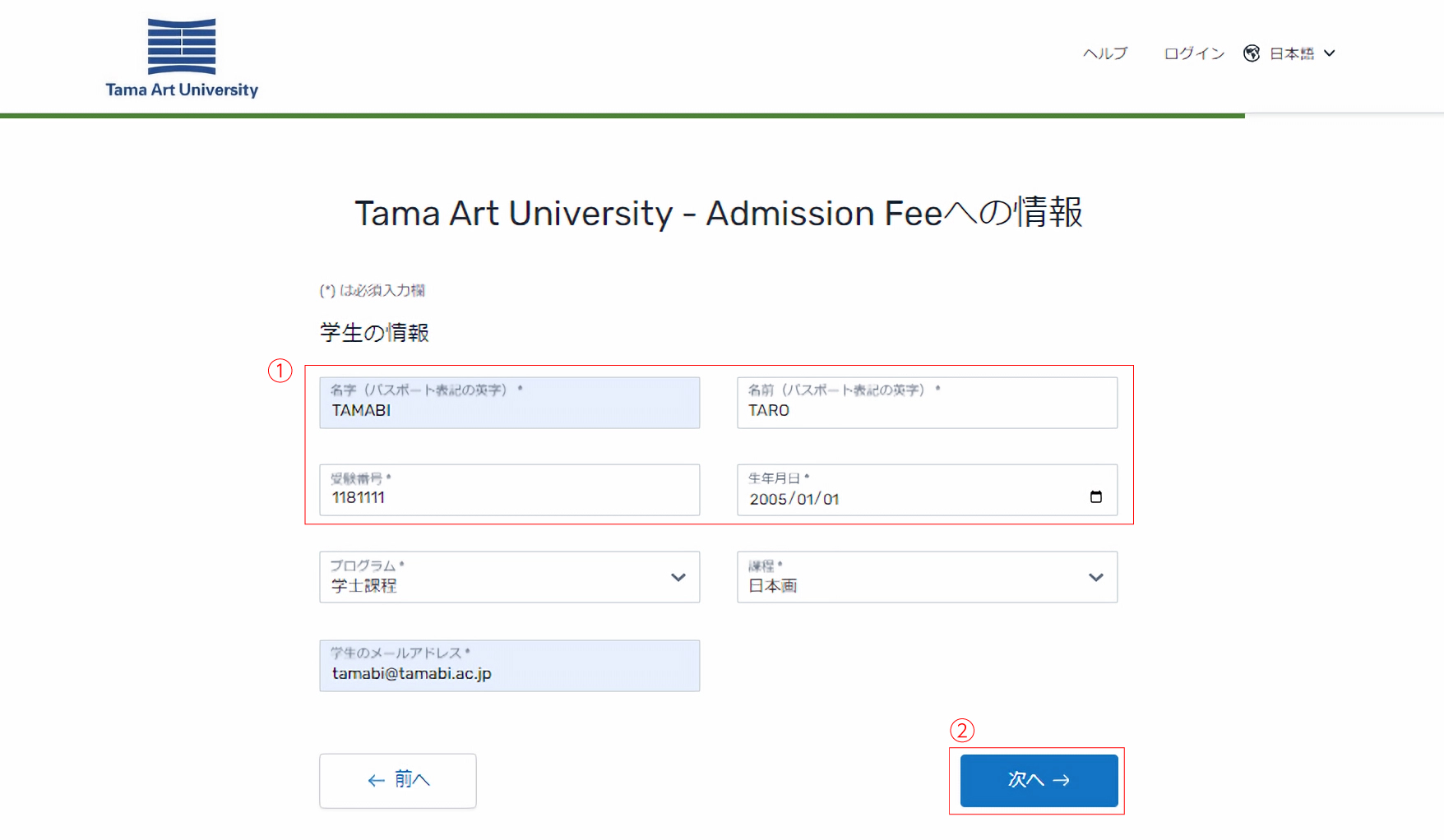Click the 日本語 language label
This screenshot has height=840, width=1444.
pos(1292,53)
